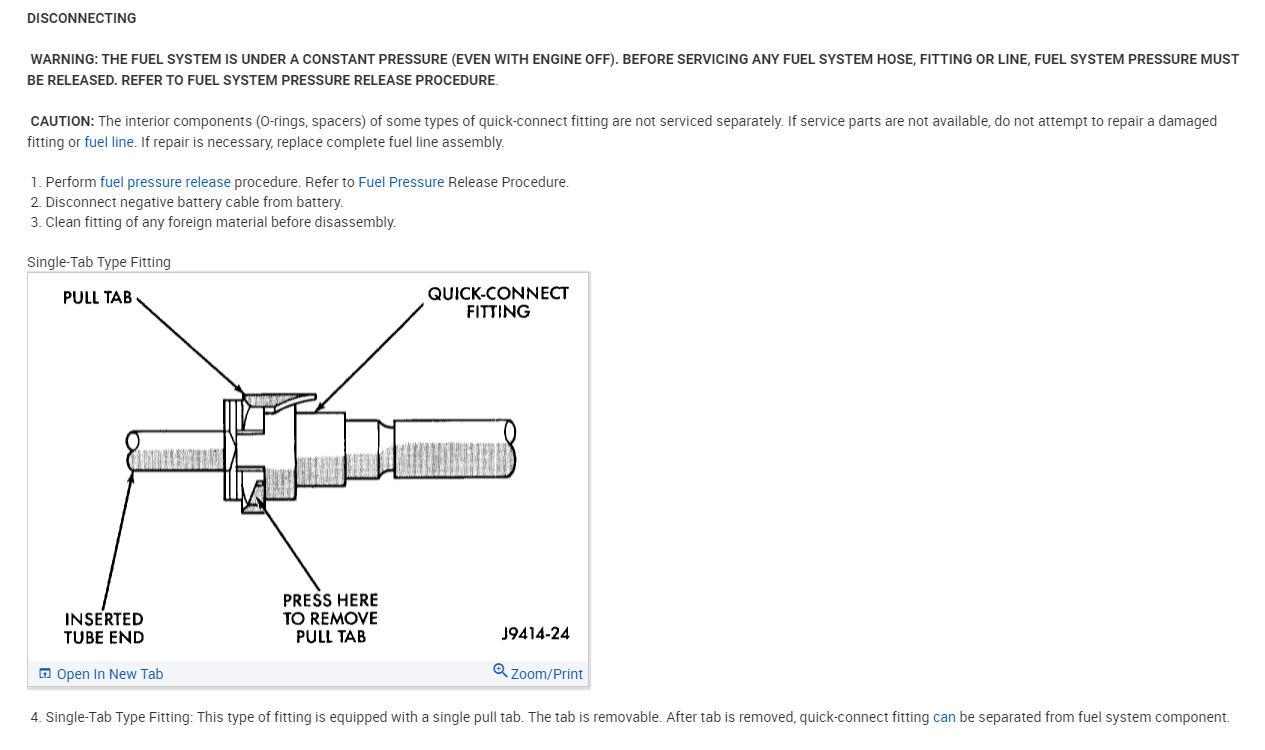Click the bold CAUTION label
Image resolution: width=1265 pixels, height=750 pixels.
(62, 121)
